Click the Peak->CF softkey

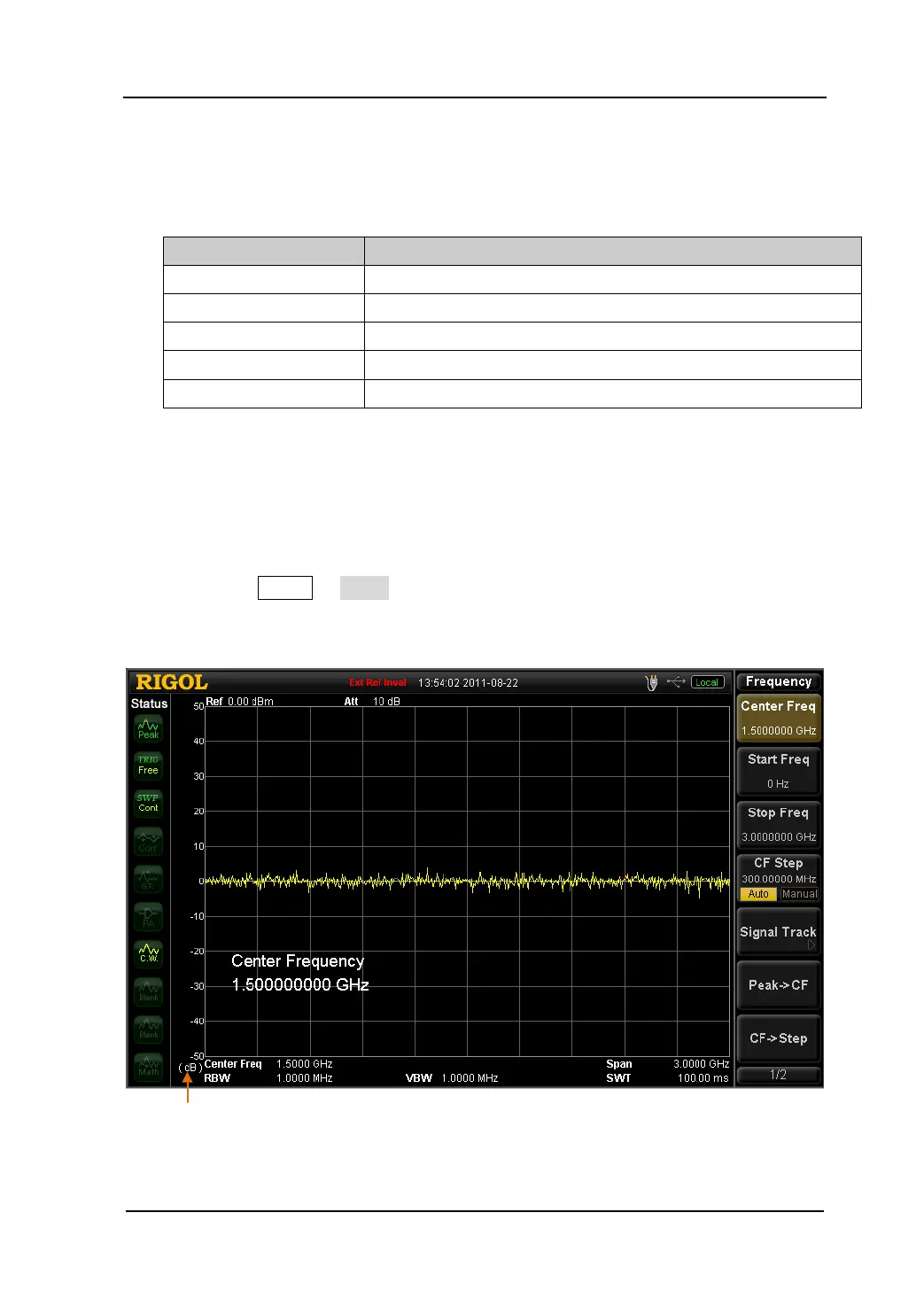coord(779,985)
